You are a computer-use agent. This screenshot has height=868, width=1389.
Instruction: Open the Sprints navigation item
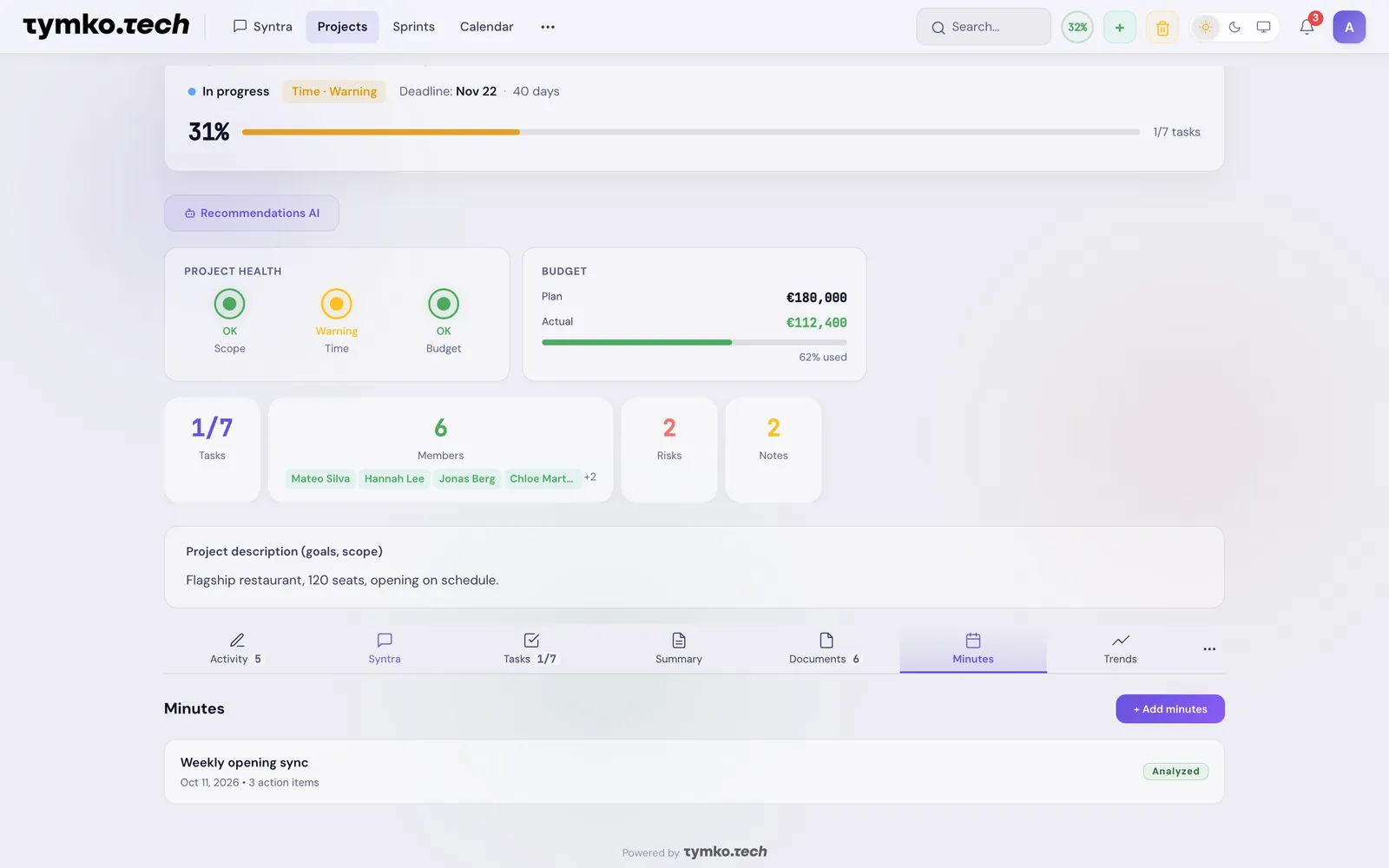(x=413, y=27)
